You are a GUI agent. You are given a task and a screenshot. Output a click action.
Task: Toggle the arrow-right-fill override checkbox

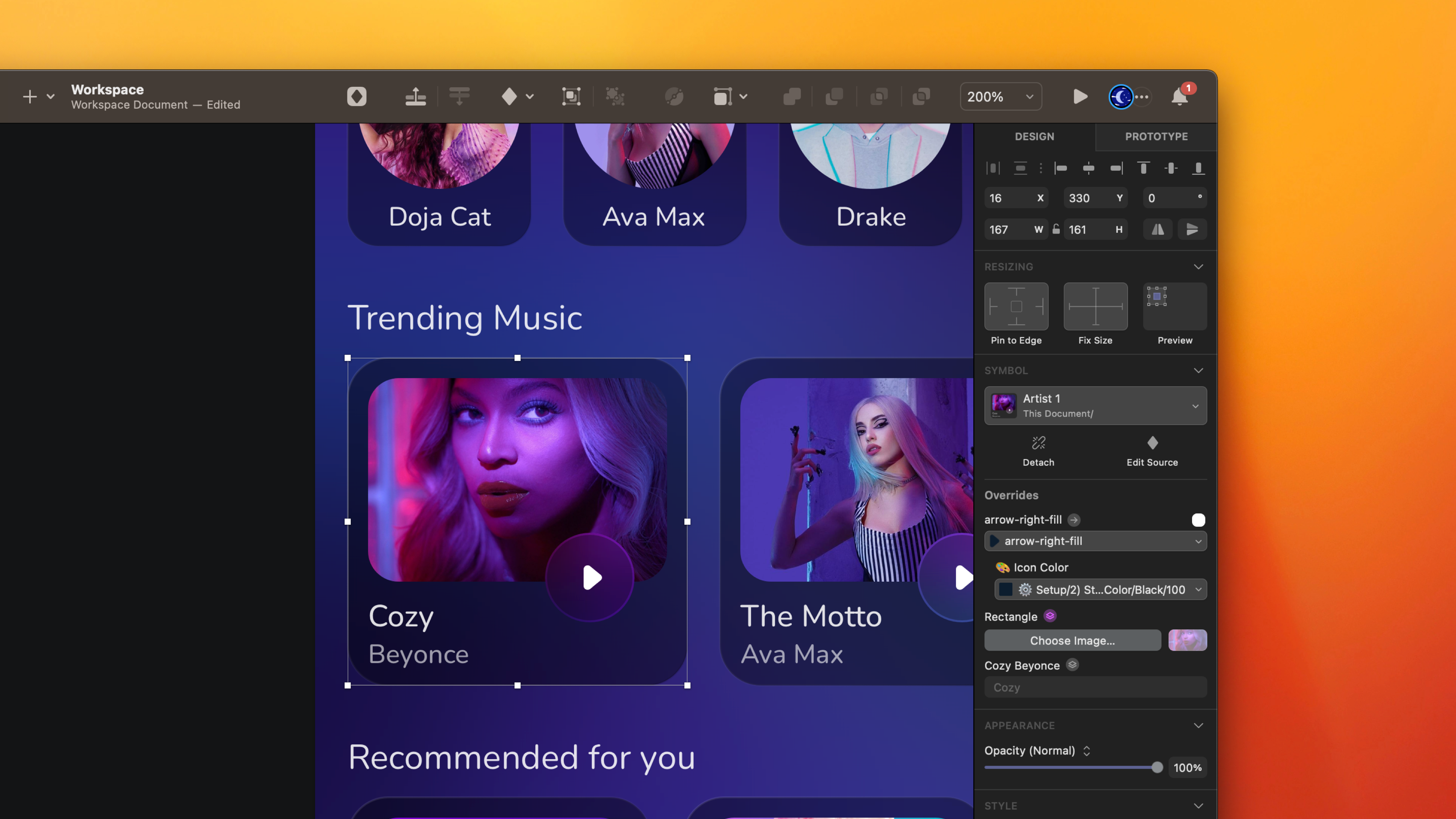[1198, 520]
